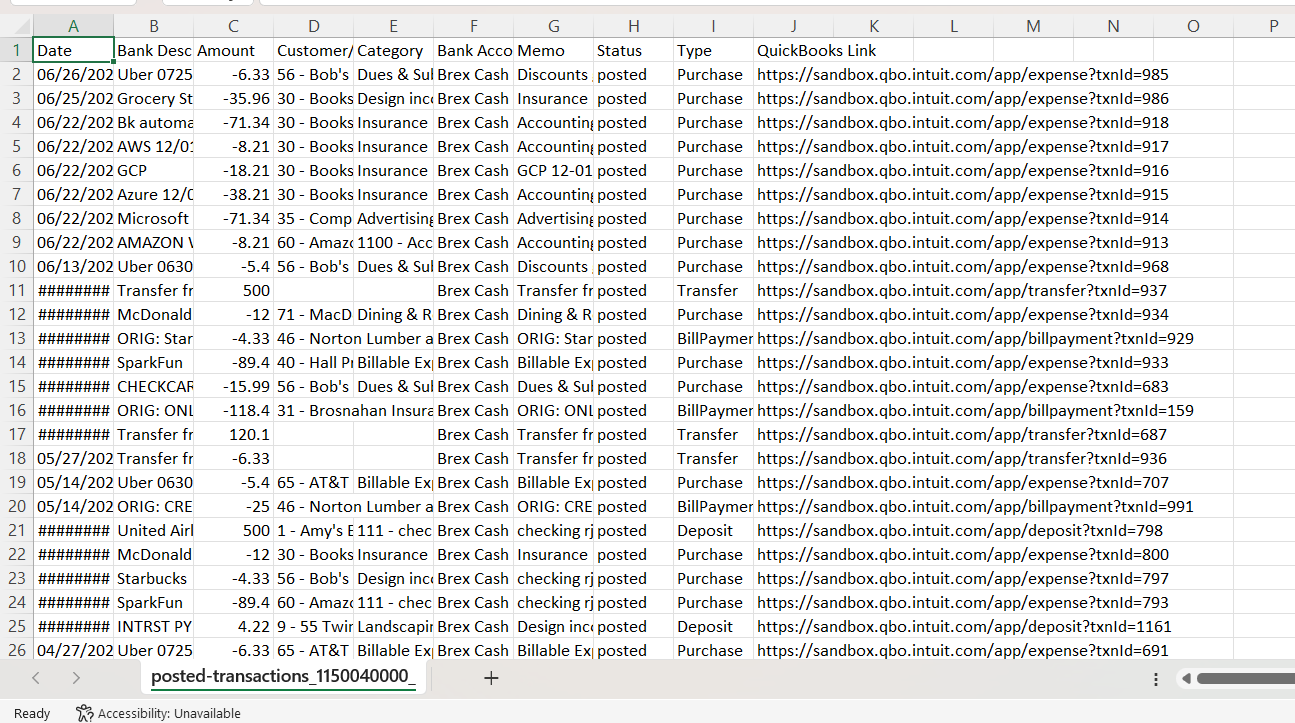Select the CHECKCAR description cell
The height and width of the screenshot is (723, 1295).
(153, 386)
